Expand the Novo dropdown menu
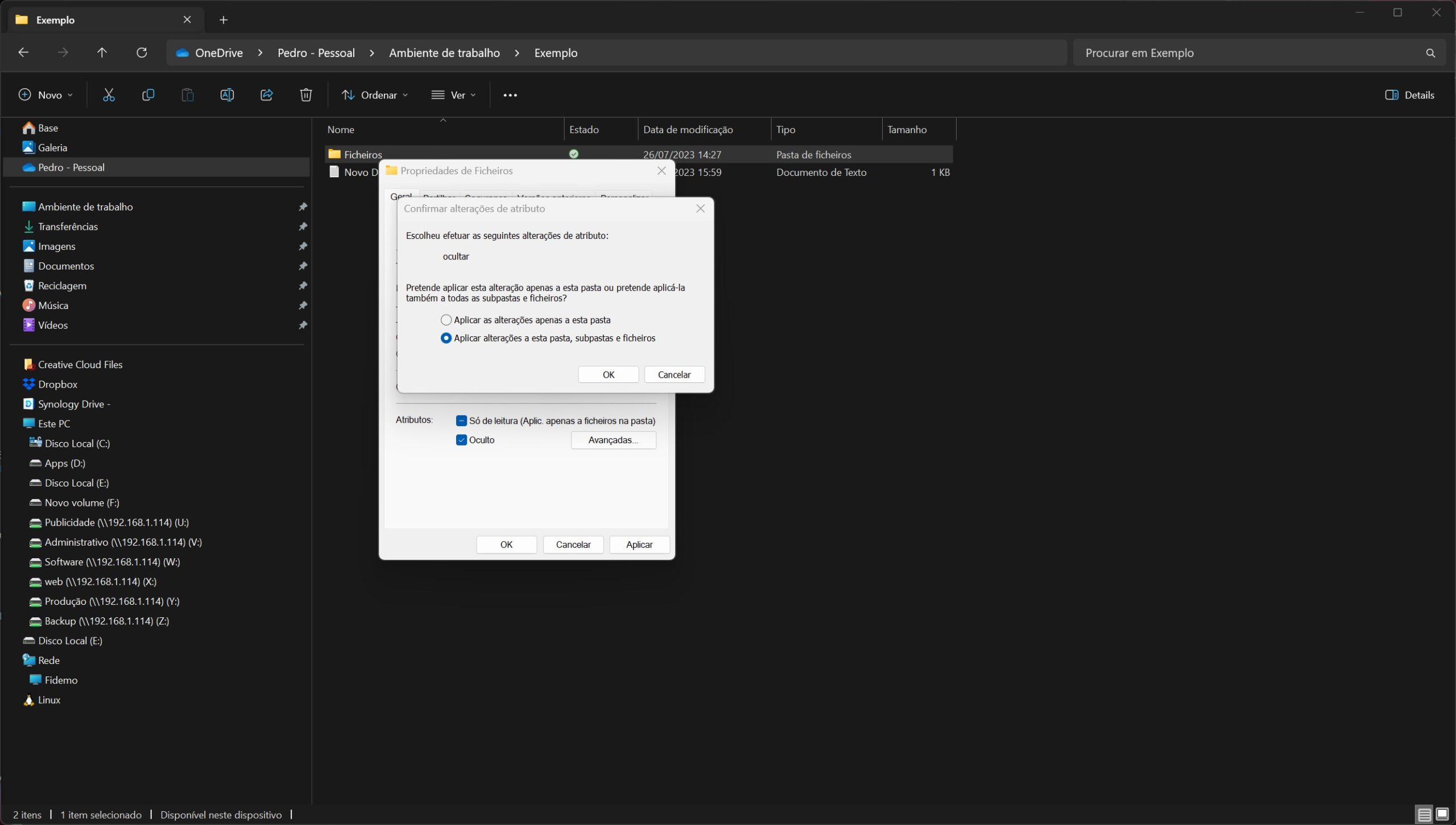 tap(45, 95)
